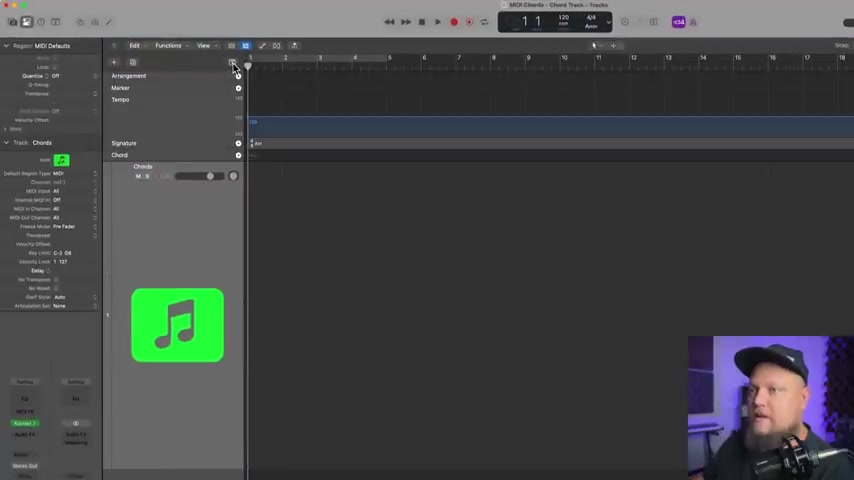The height and width of the screenshot is (480, 854).
Task: Click the 120 tempo value in LCD
Action: (x=563, y=18)
